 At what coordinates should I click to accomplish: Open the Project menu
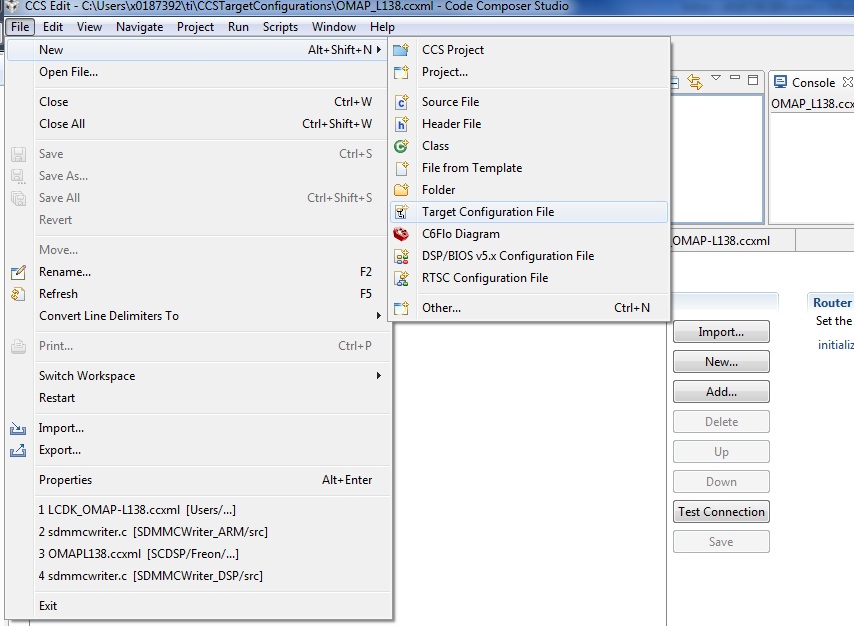coord(195,27)
